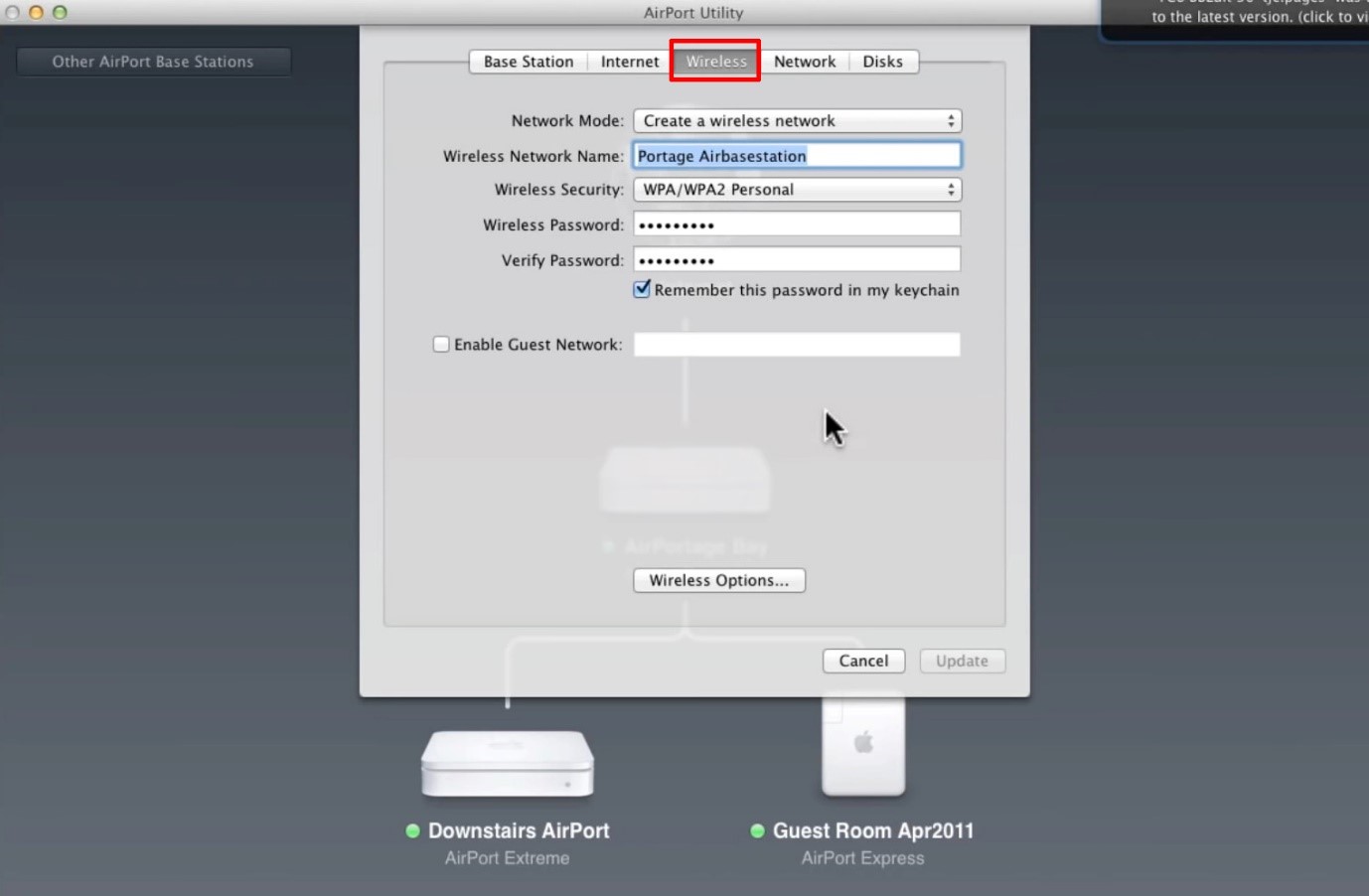
Task: Cancel the wireless configuration changes
Action: coord(862,661)
